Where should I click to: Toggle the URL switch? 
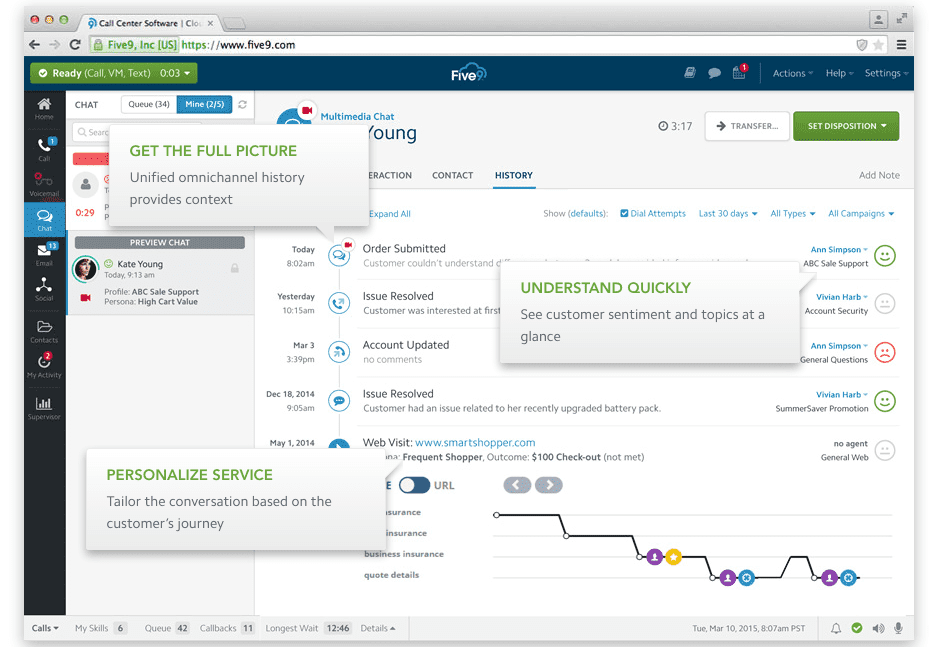(414, 485)
